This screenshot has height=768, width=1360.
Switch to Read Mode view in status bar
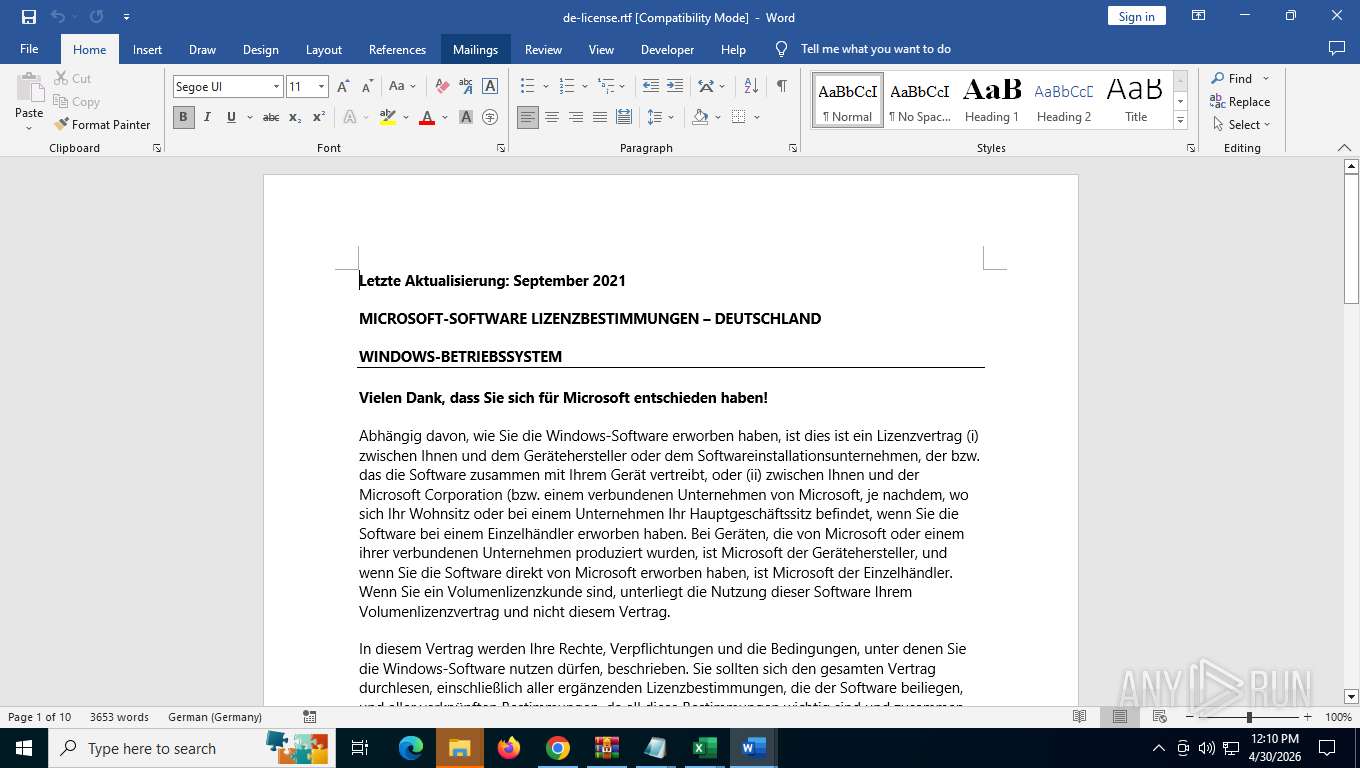coord(1080,717)
